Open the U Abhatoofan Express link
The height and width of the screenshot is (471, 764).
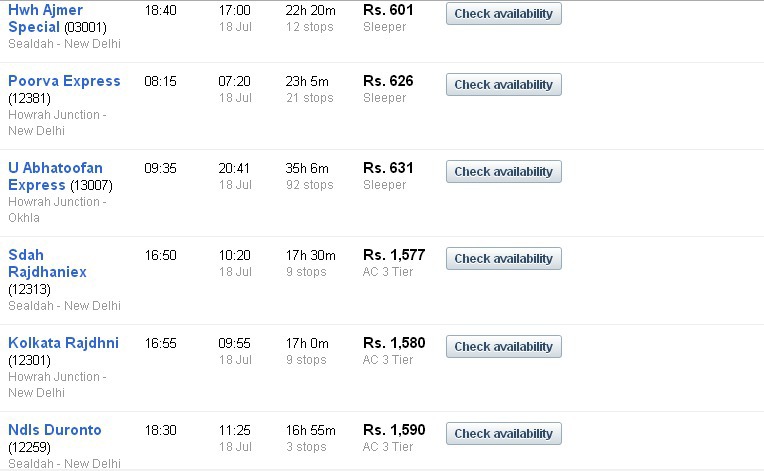point(56,176)
